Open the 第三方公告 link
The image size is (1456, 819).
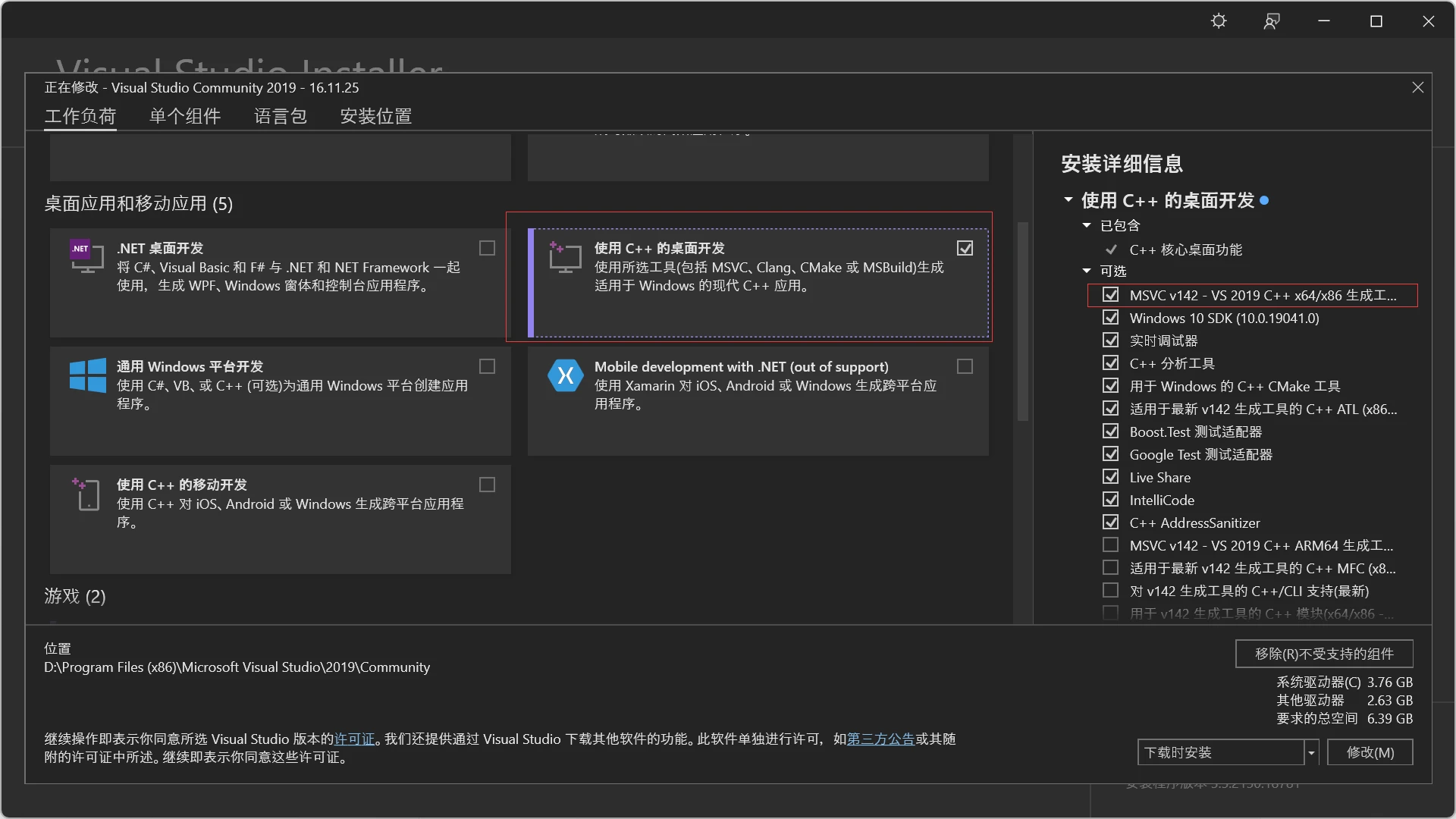(x=880, y=739)
